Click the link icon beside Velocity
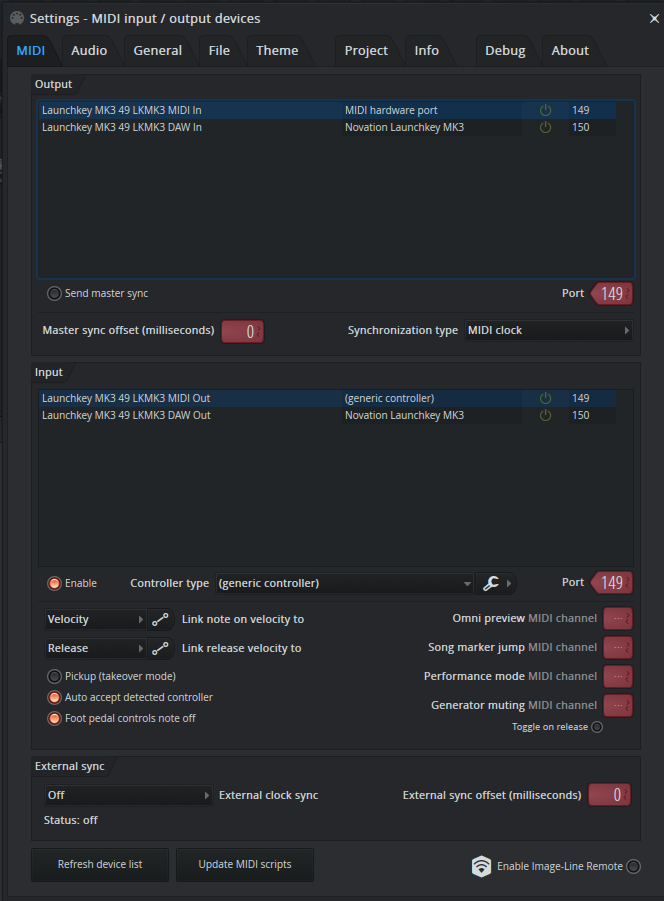664x901 pixels. click(160, 619)
